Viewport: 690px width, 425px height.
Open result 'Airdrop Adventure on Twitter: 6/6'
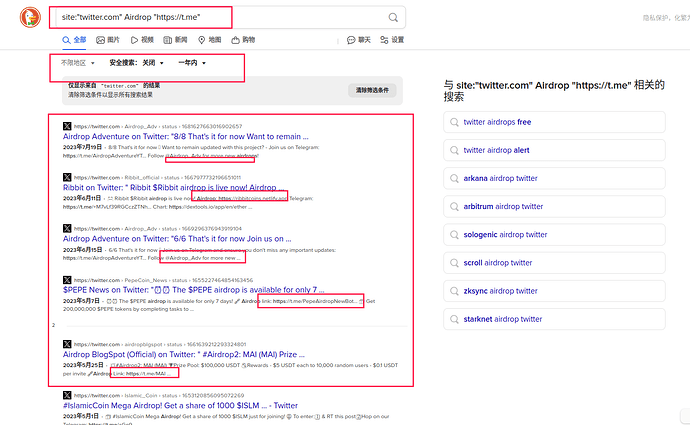pos(177,239)
